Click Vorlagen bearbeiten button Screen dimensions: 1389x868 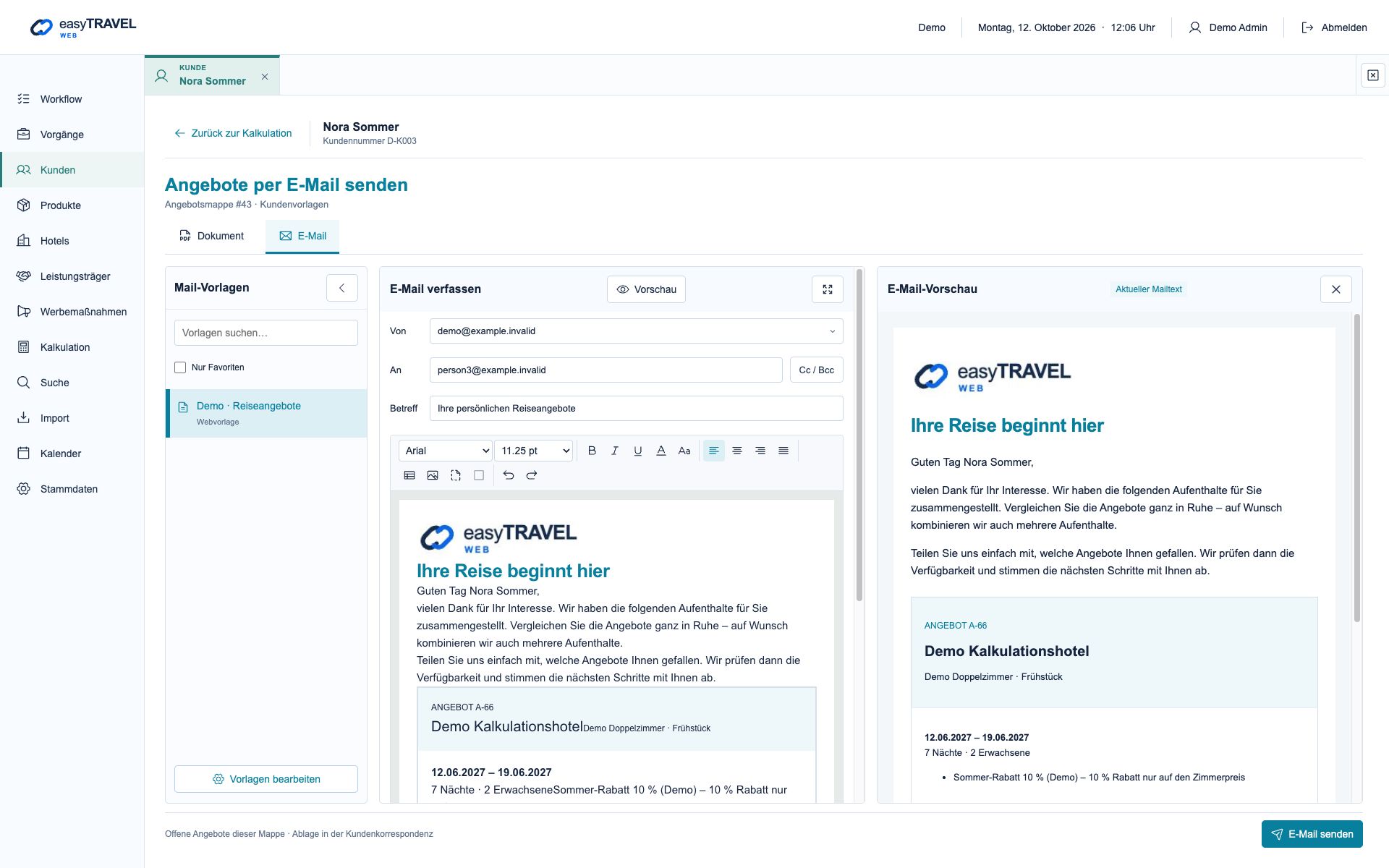pos(266,779)
